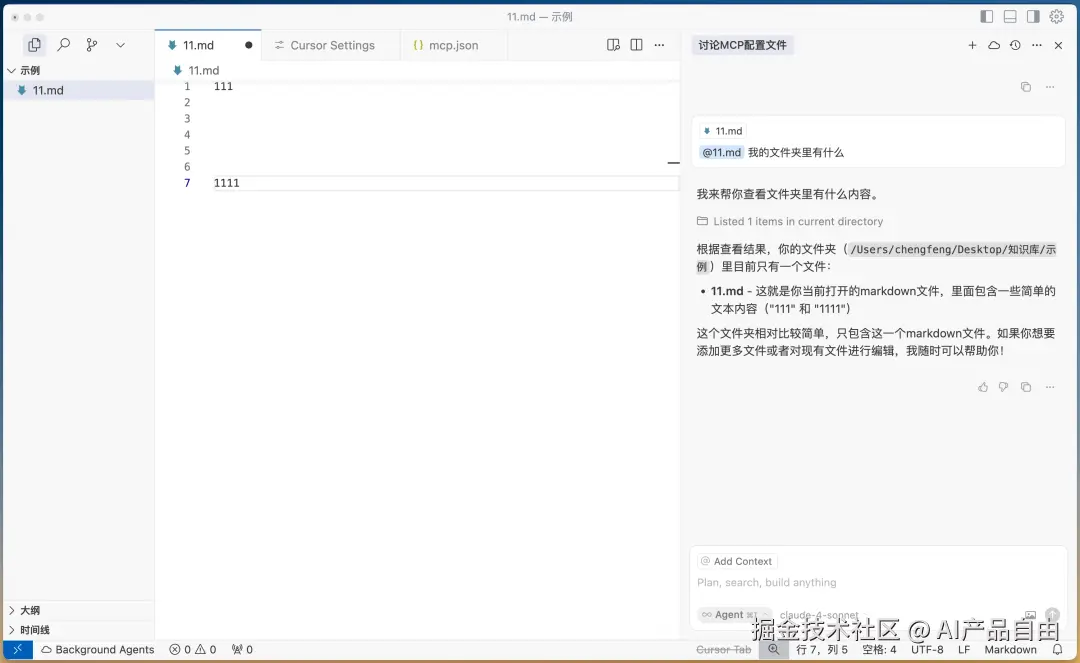Toggle bottom panel layout icon
The image size is (1080, 663).
pyautogui.click(x=1010, y=17)
